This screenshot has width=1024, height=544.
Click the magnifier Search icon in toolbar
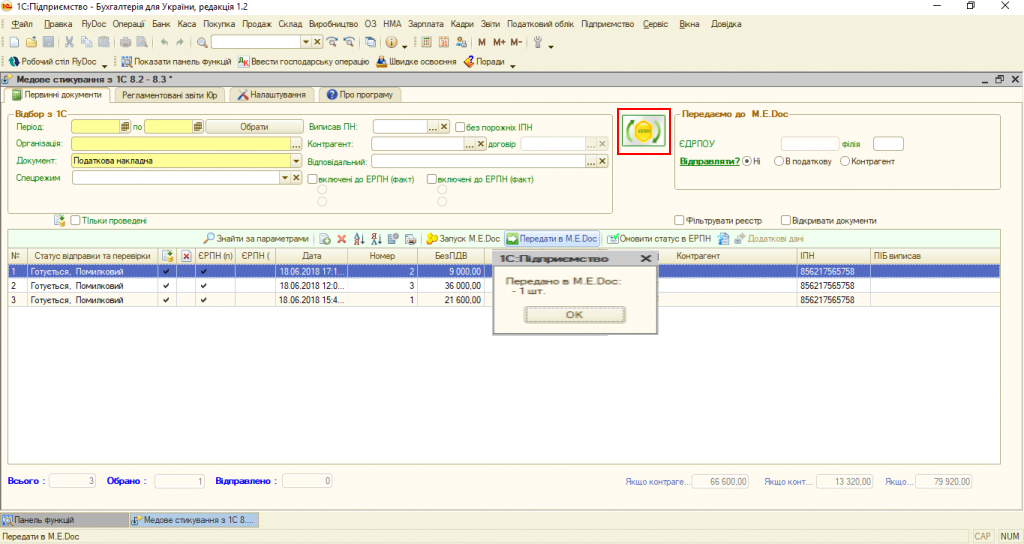pos(202,42)
